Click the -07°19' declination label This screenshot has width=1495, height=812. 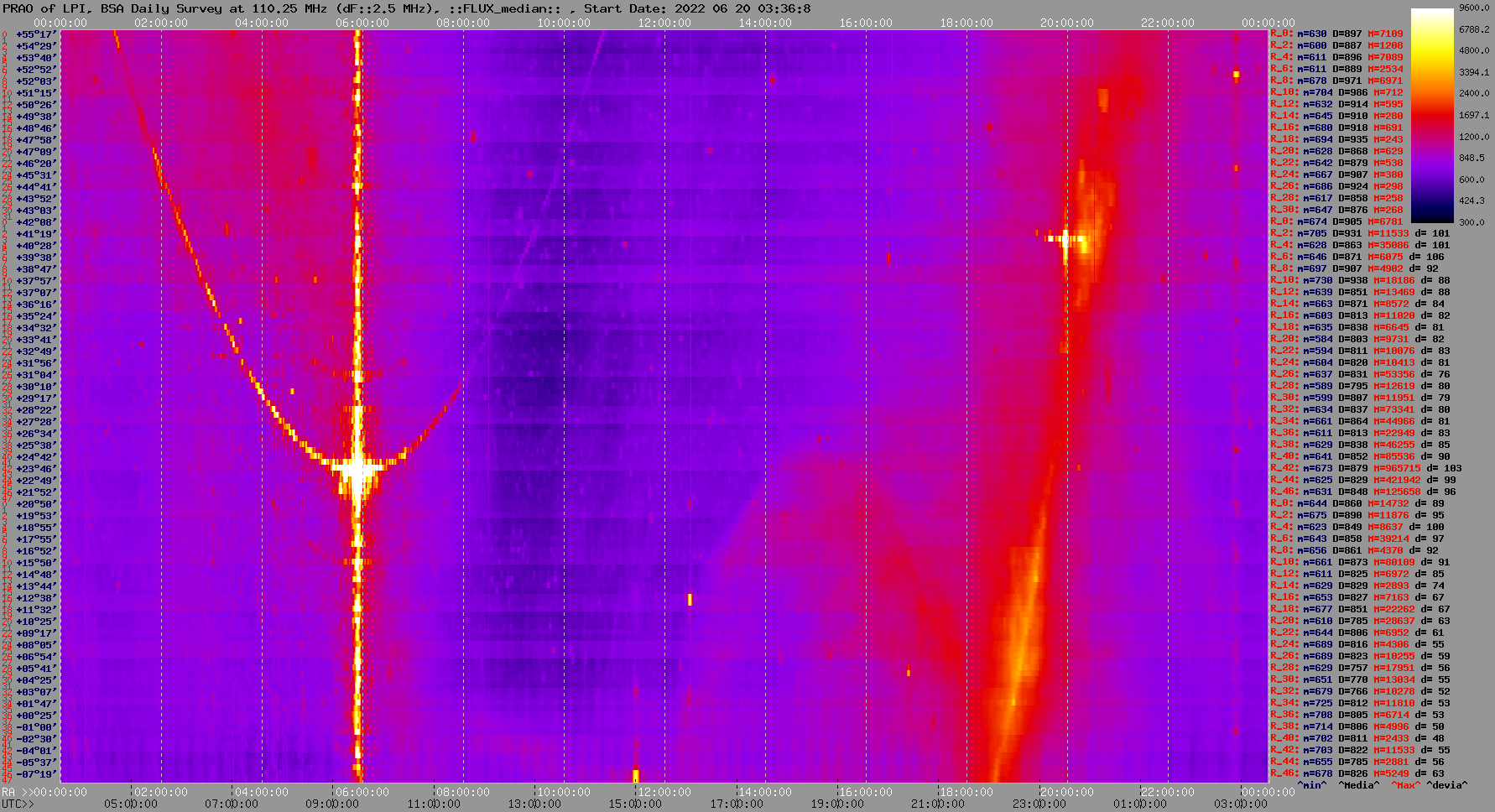tap(36, 774)
